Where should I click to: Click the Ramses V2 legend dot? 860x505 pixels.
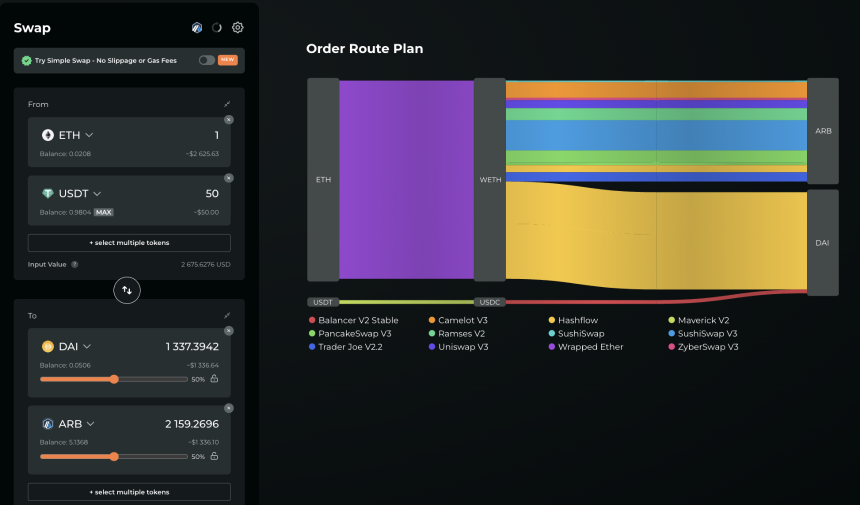(x=432, y=333)
